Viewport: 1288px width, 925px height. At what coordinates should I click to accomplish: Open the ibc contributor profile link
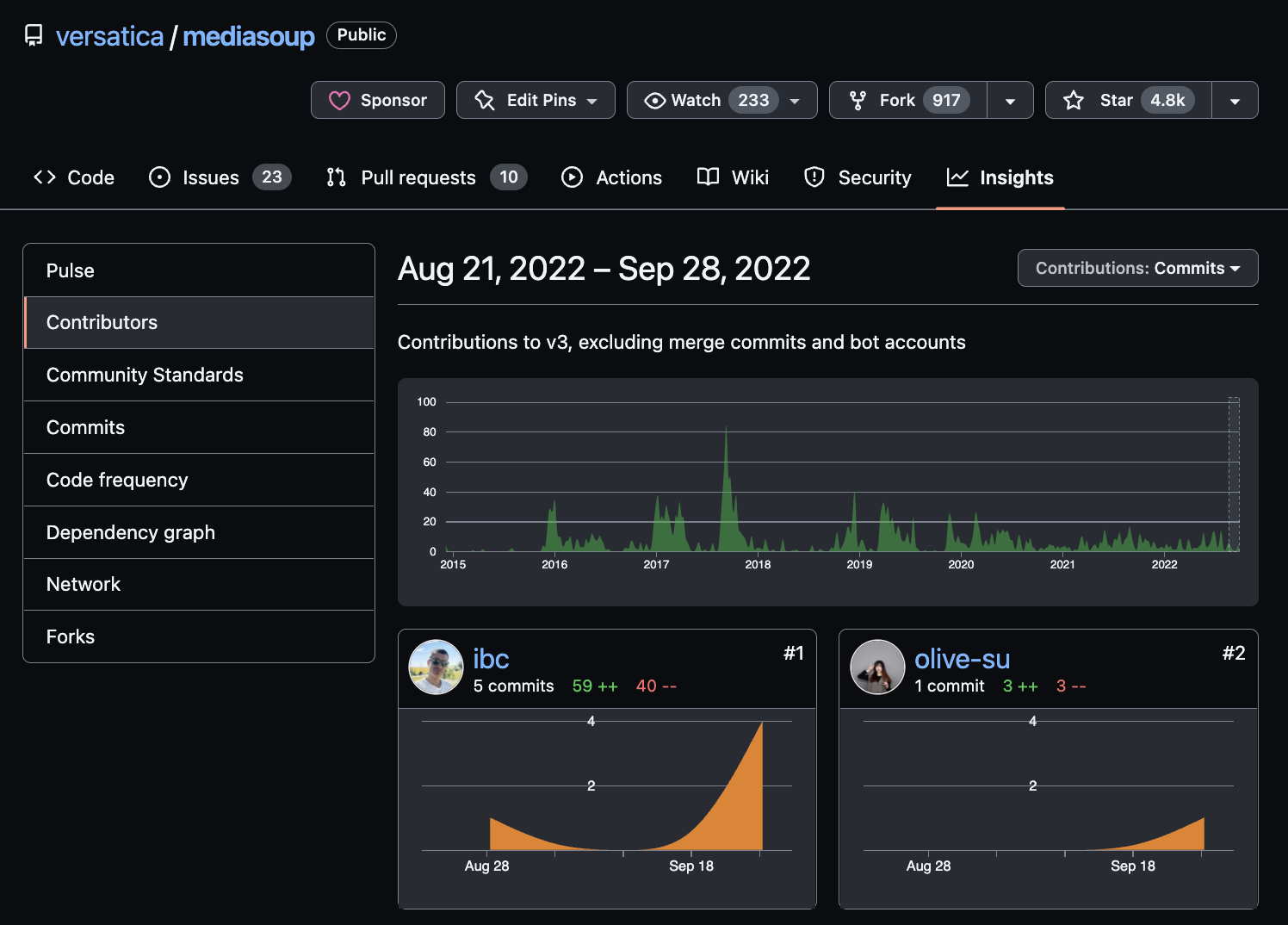pos(491,659)
